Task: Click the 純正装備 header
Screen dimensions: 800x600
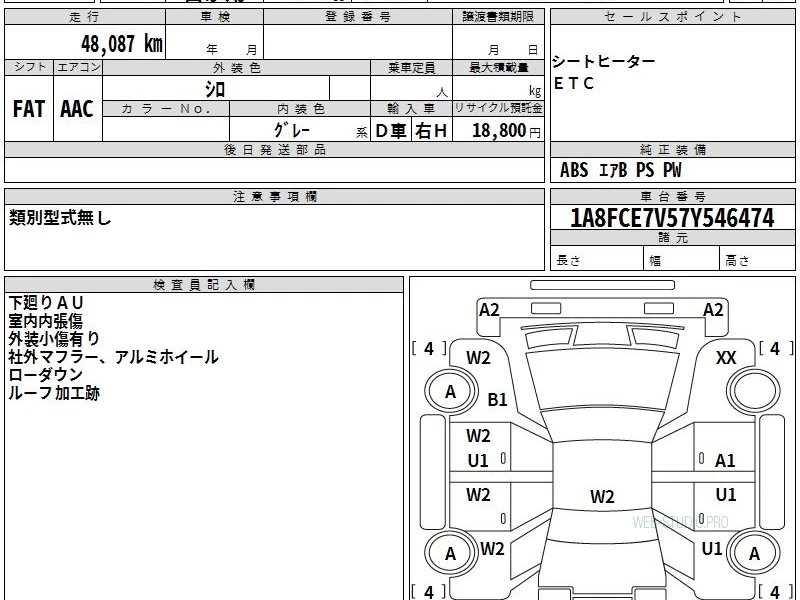Action: [x=672, y=150]
